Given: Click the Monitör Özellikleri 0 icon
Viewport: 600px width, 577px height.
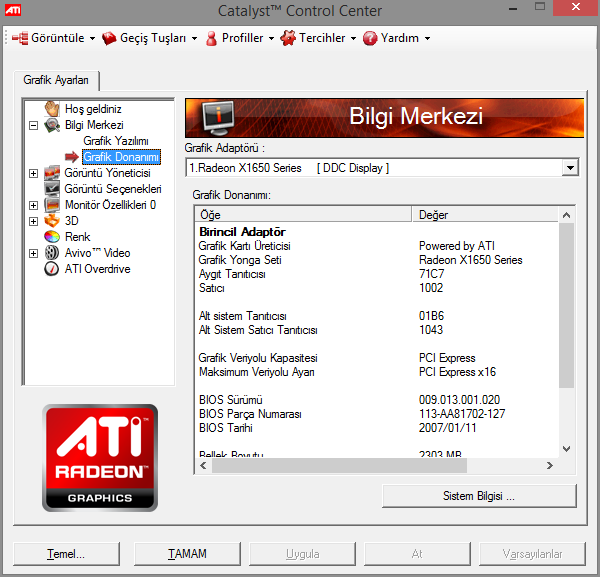Looking at the screenshot, I should coord(52,205).
